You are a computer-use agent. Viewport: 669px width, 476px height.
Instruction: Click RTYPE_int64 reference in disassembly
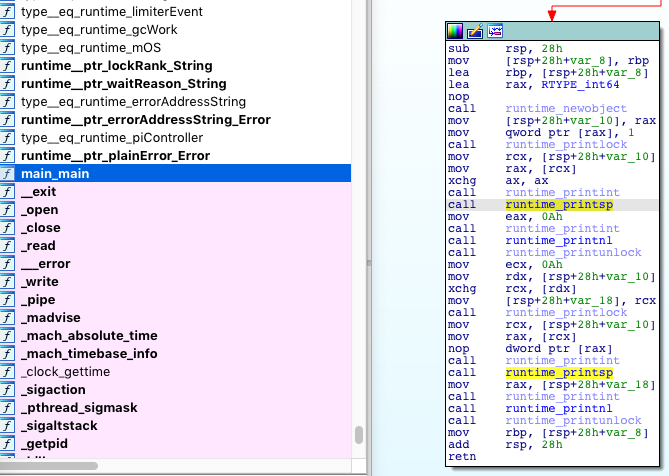tap(580, 84)
